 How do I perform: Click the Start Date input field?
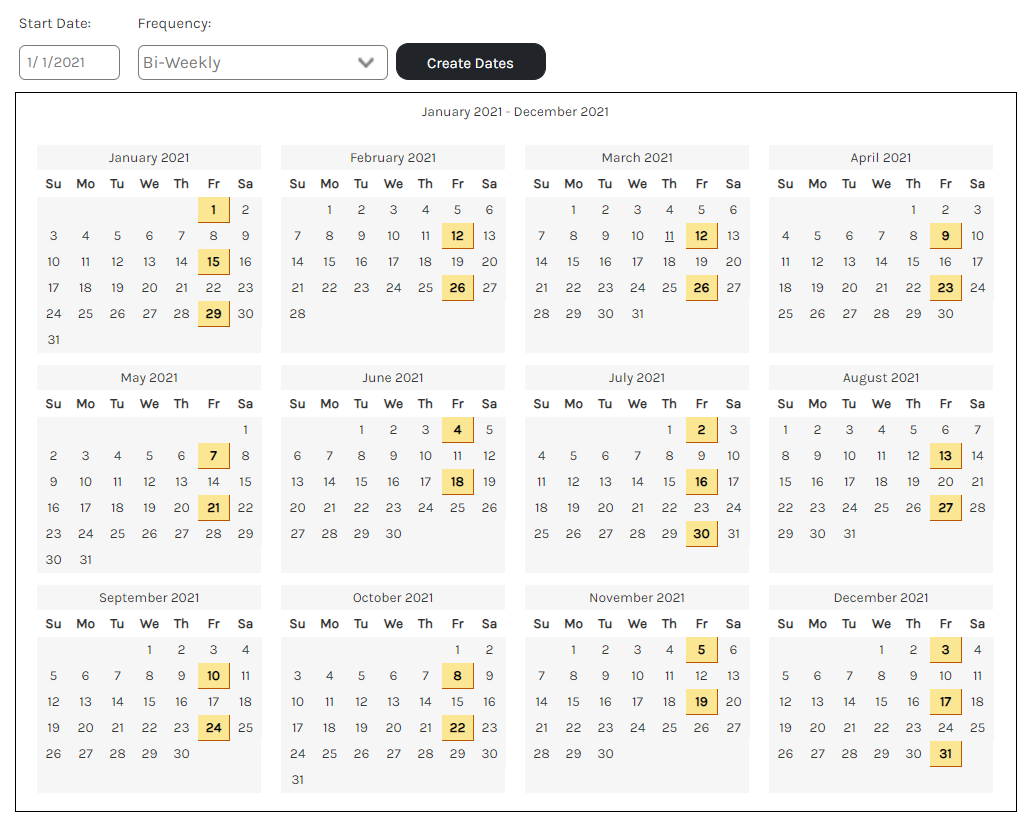click(69, 62)
